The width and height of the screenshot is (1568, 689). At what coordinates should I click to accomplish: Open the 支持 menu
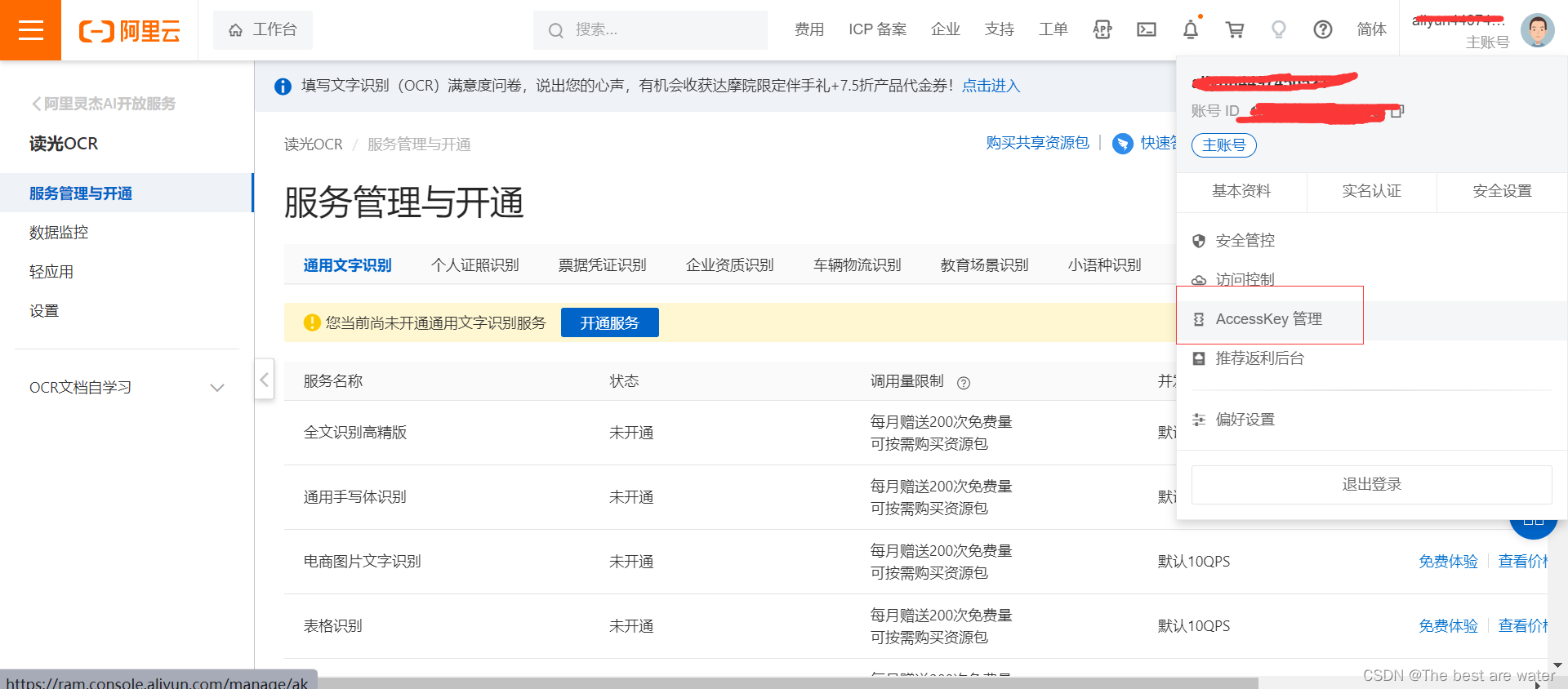[x=999, y=30]
